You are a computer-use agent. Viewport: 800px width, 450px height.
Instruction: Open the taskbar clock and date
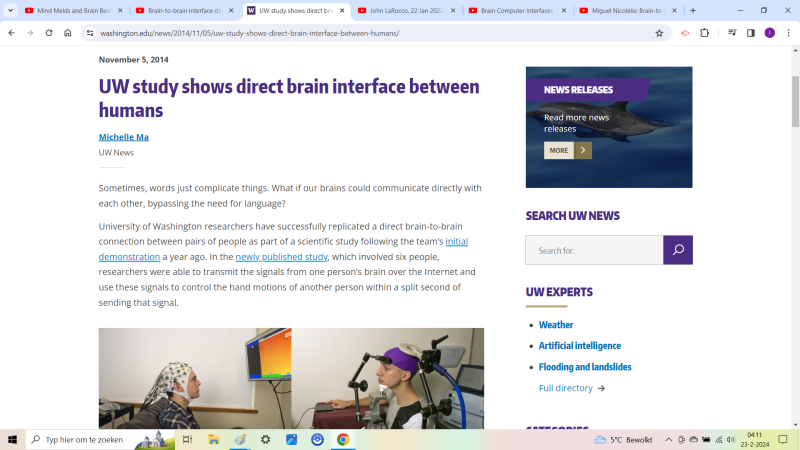[755, 439]
